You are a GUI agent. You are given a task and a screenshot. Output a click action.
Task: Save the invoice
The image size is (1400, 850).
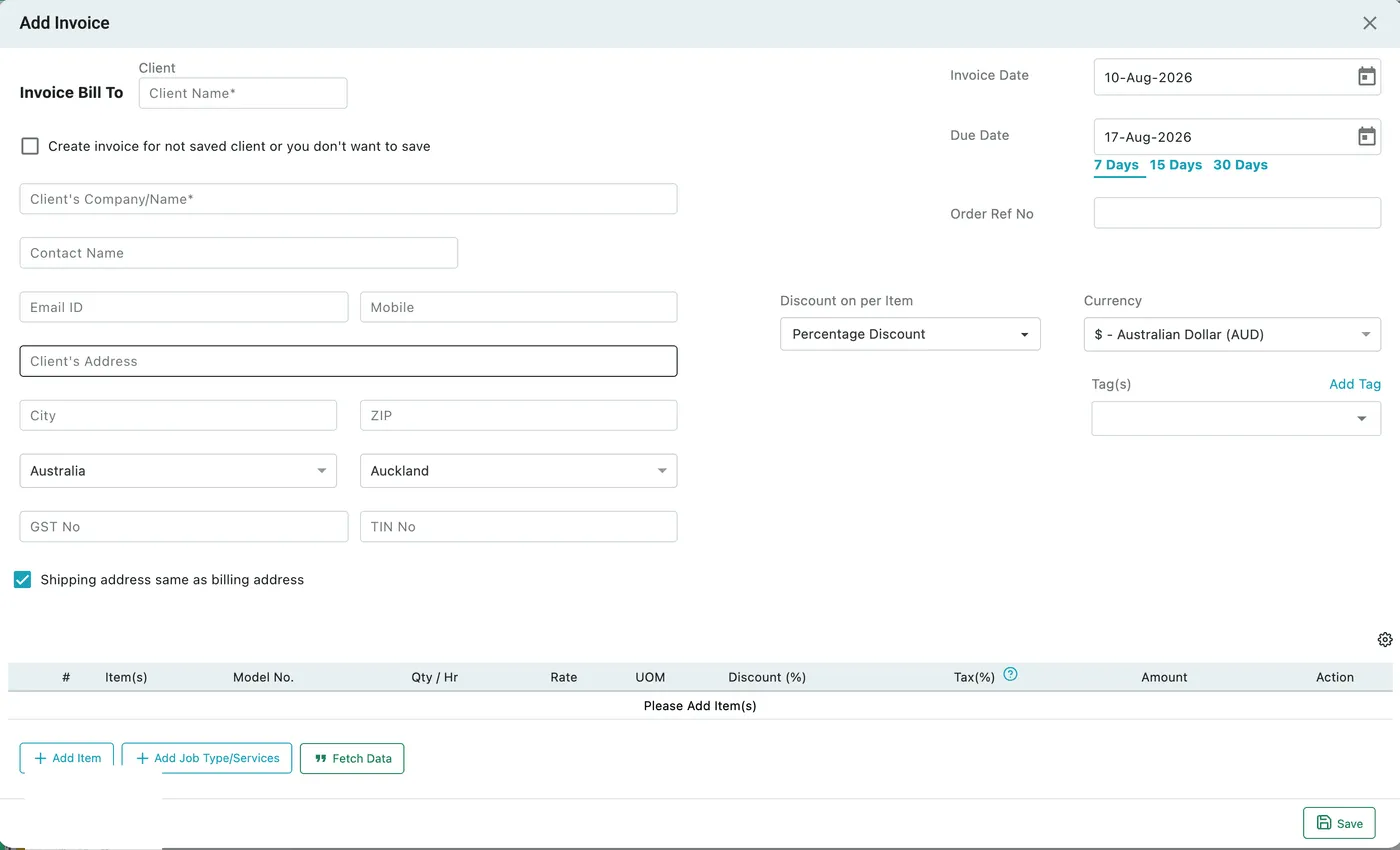[x=1339, y=823]
